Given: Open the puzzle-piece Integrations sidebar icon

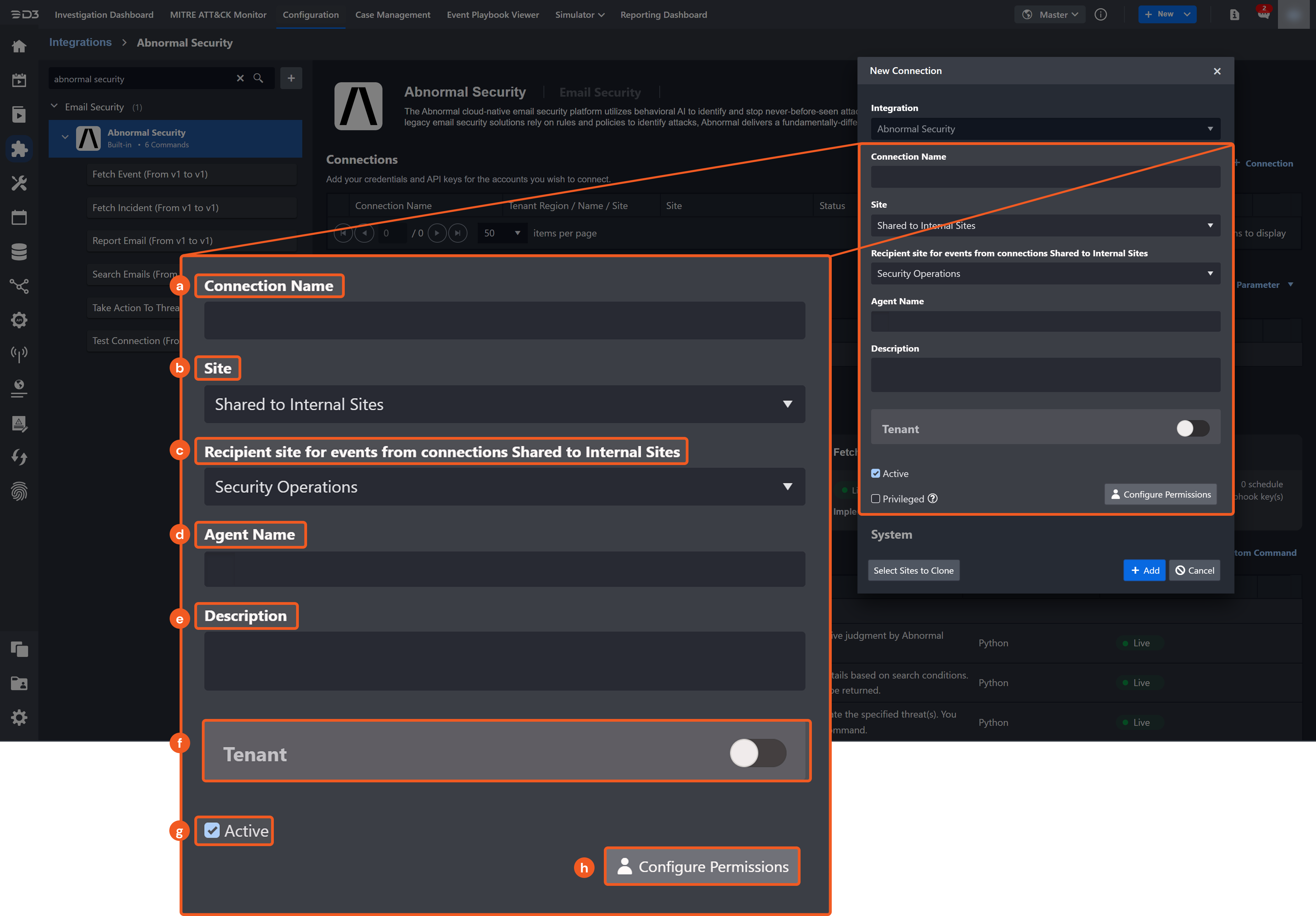Looking at the screenshot, I should point(19,149).
